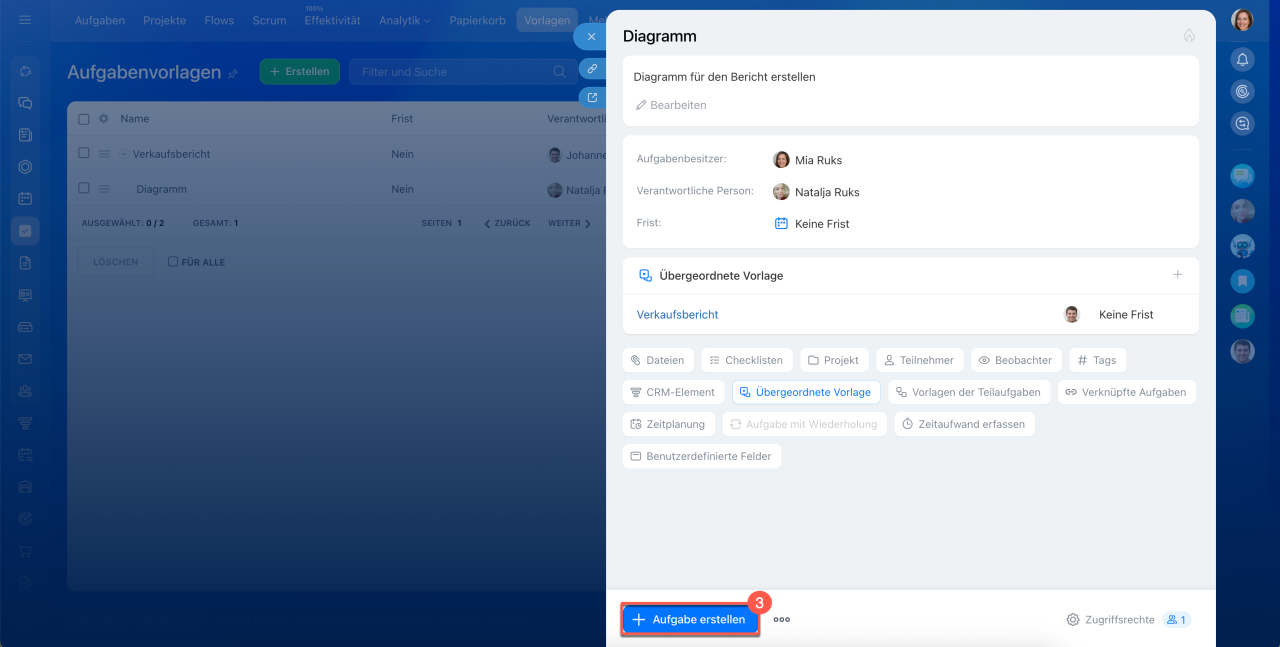Open the Keine Frist deadline picker
This screenshot has height=647, width=1280.
pyautogui.click(x=812, y=224)
